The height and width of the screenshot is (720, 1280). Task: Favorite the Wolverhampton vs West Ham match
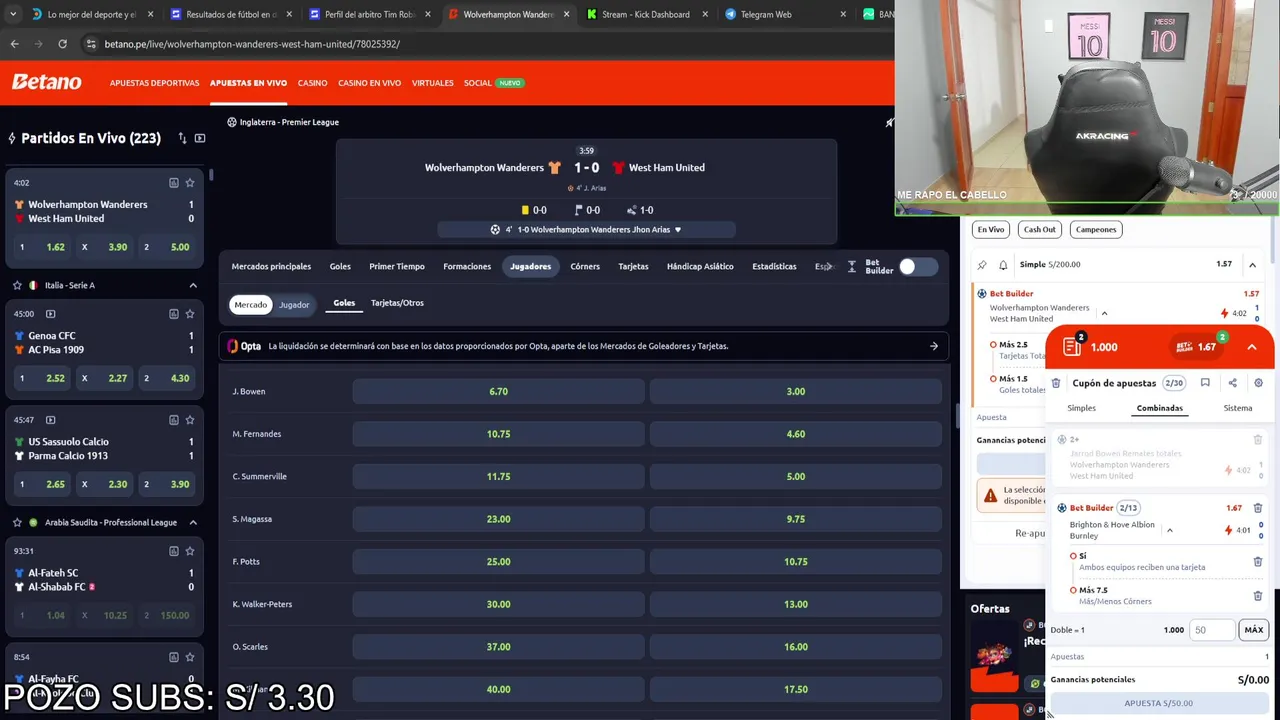pos(190,183)
